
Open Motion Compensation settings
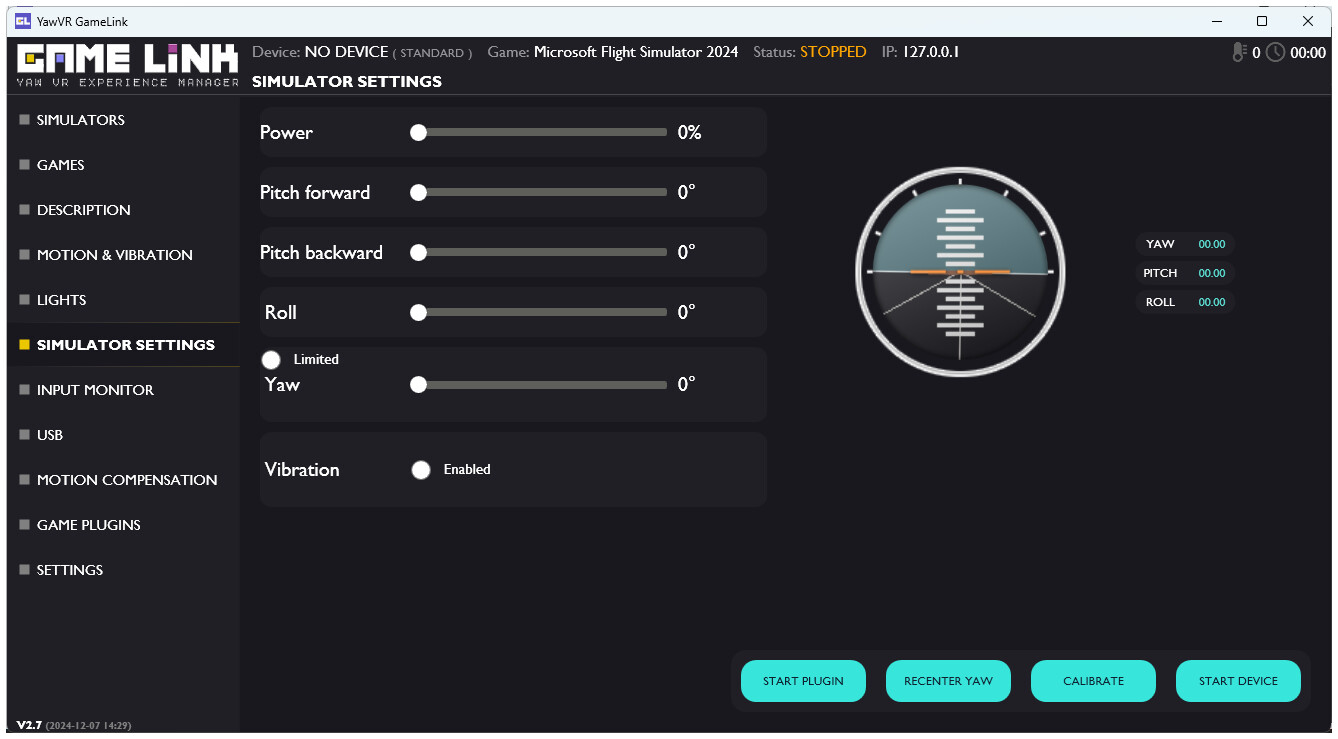tap(126, 480)
